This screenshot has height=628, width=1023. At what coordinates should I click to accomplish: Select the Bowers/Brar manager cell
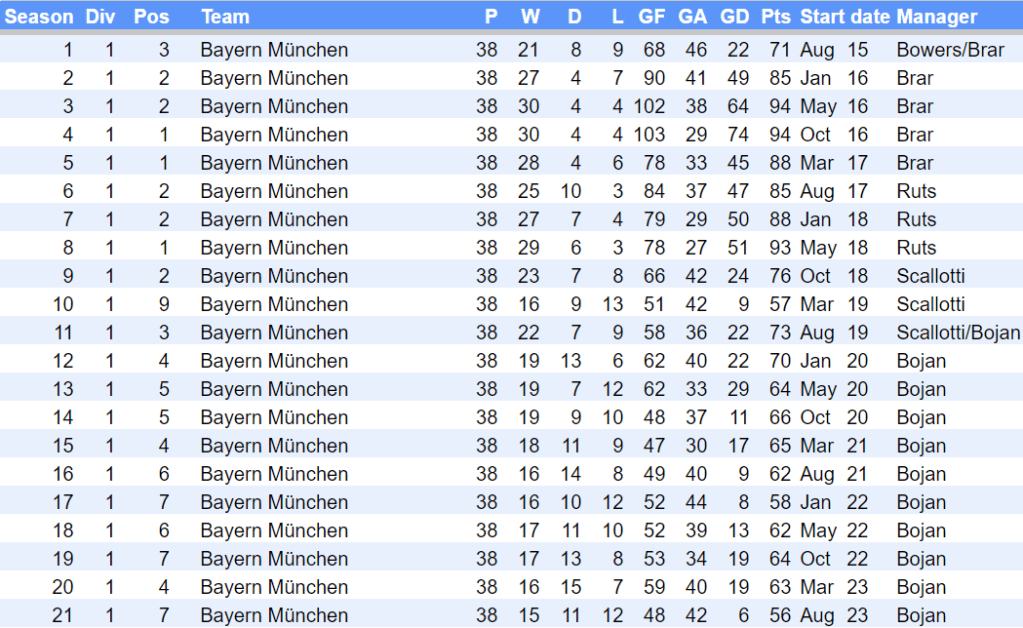pos(950,50)
